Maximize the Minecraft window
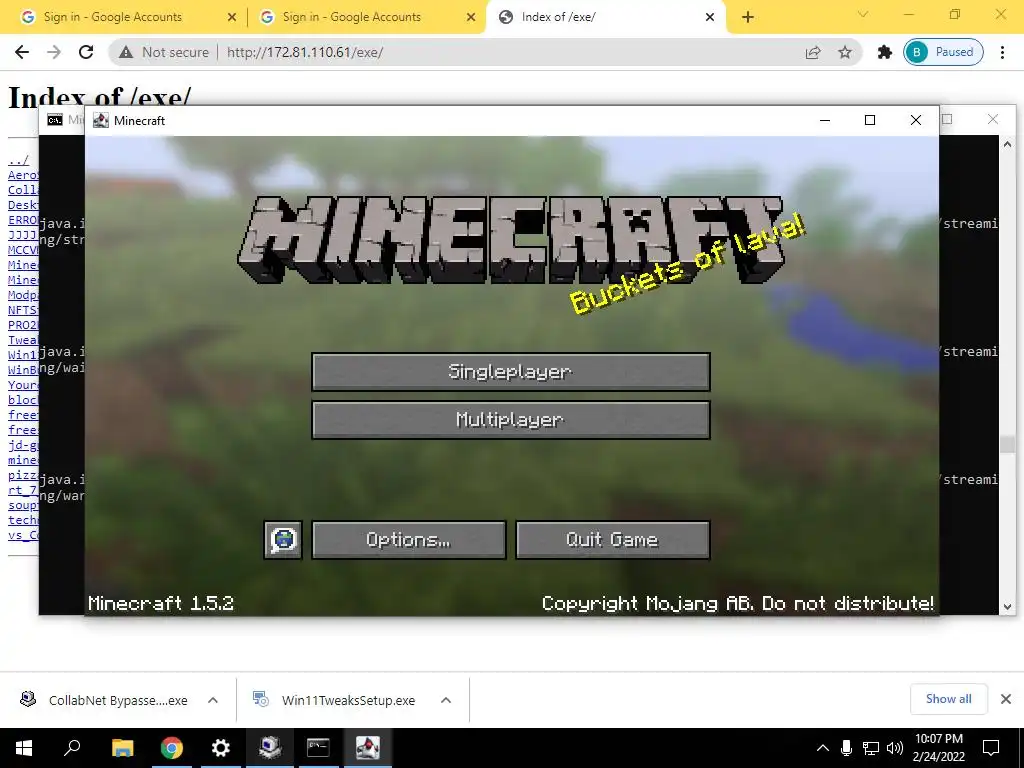Screen dimensions: 1024x768 pyautogui.click(x=870, y=120)
